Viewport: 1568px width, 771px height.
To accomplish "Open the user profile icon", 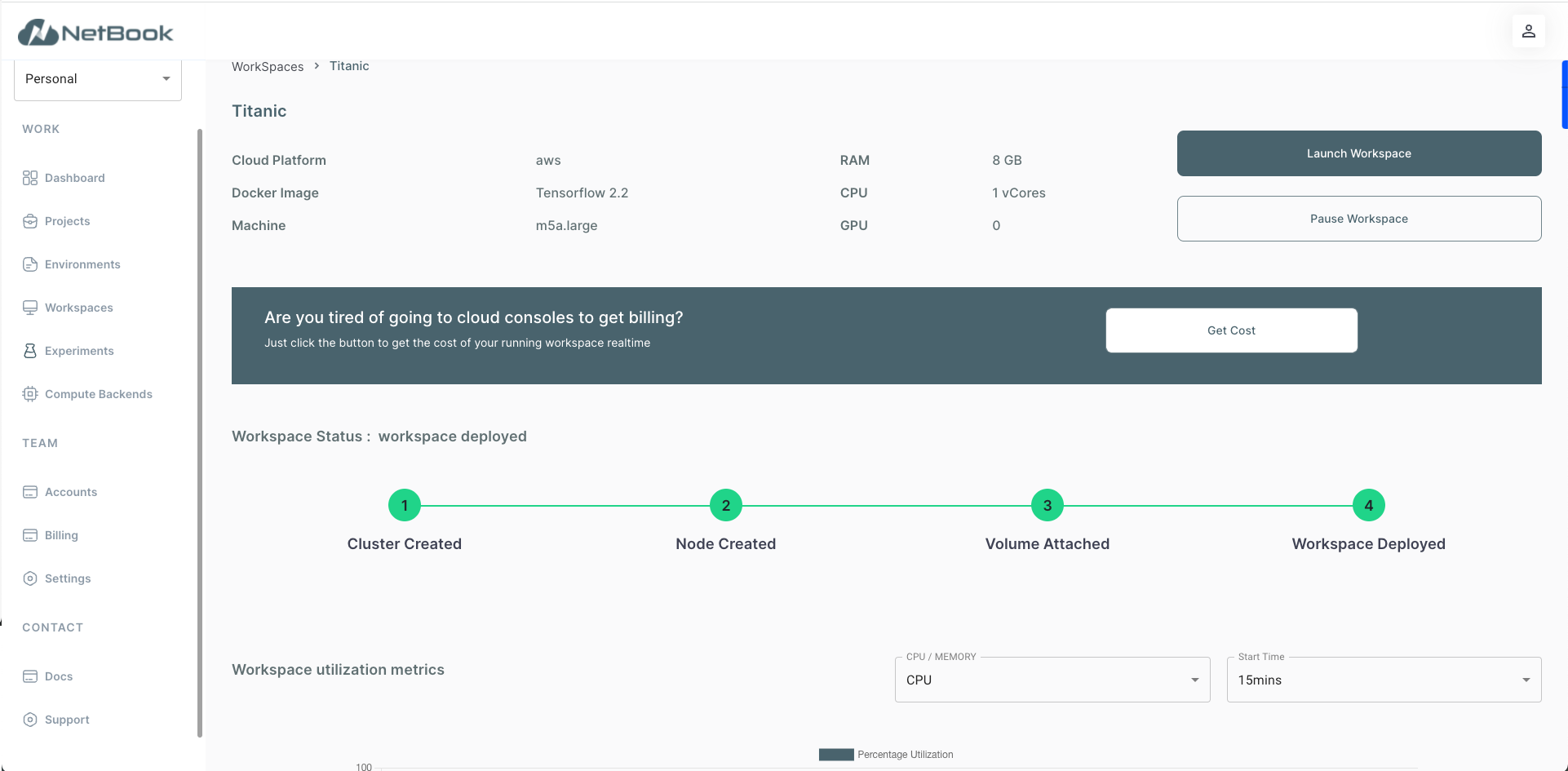I will pos(1529,31).
